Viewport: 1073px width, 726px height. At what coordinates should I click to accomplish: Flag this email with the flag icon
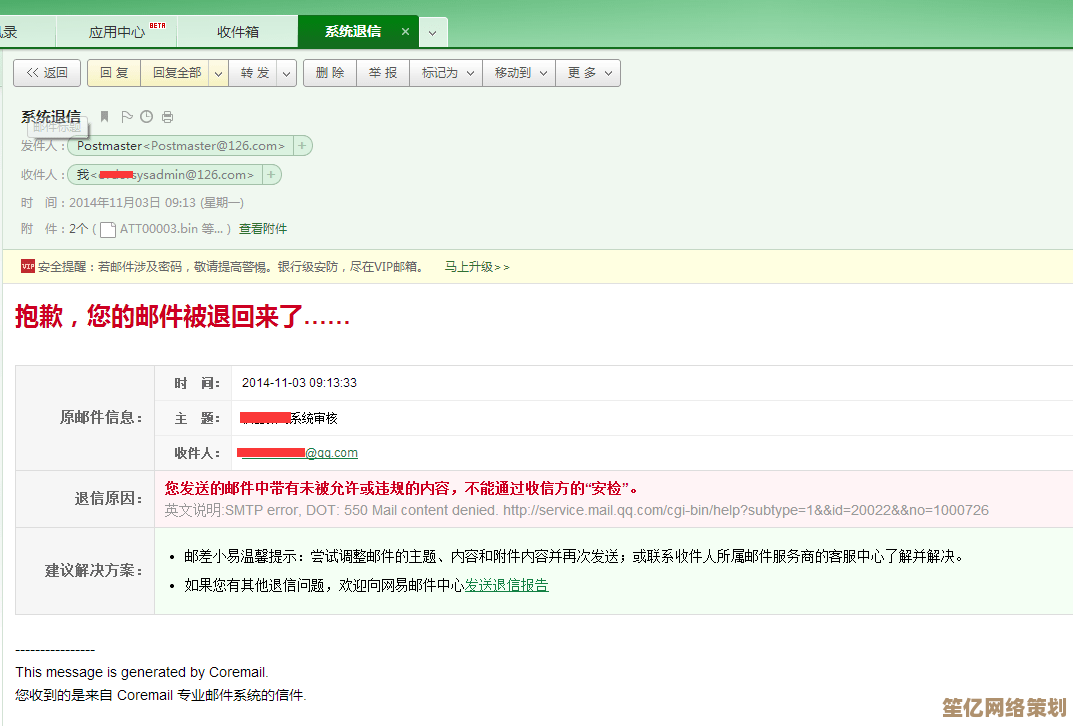point(127,117)
